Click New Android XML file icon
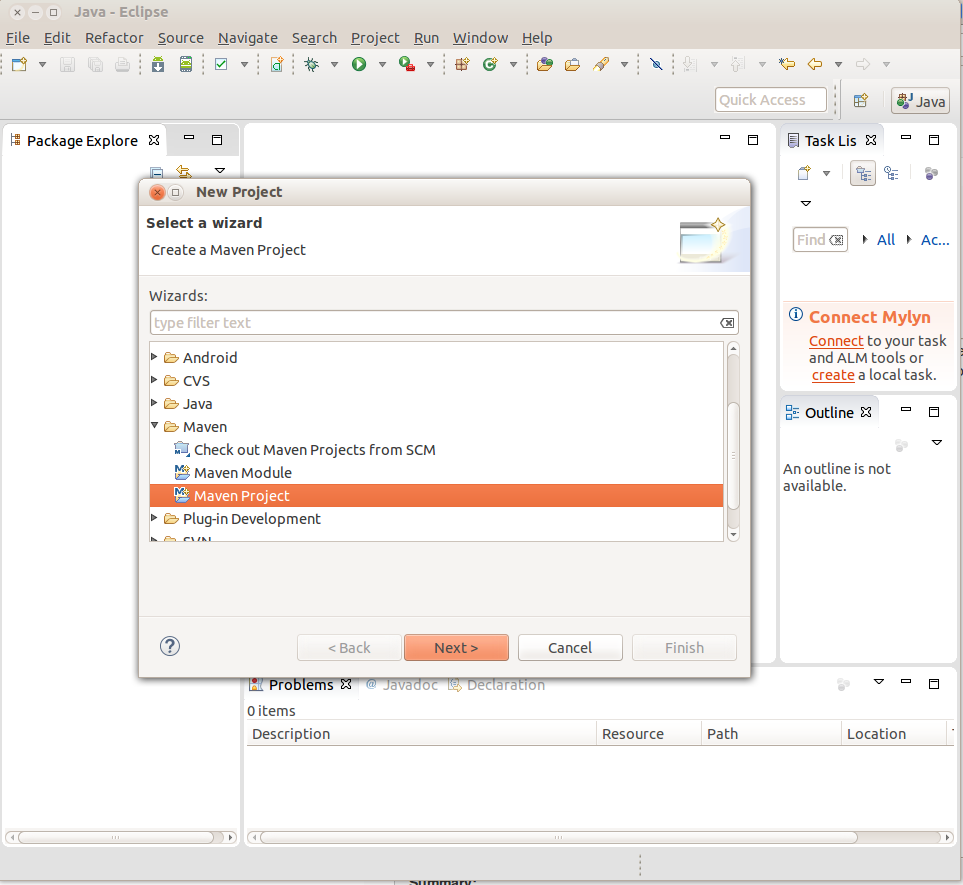963x885 pixels. (x=277, y=64)
